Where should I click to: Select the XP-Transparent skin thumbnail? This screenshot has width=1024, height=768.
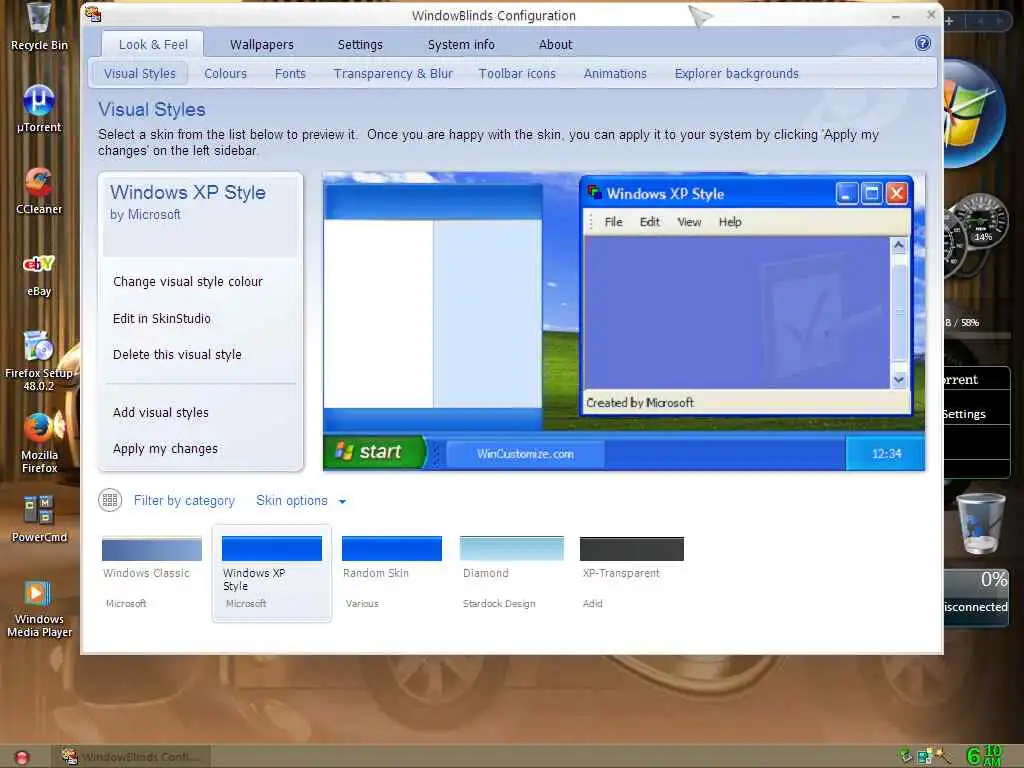(x=632, y=572)
